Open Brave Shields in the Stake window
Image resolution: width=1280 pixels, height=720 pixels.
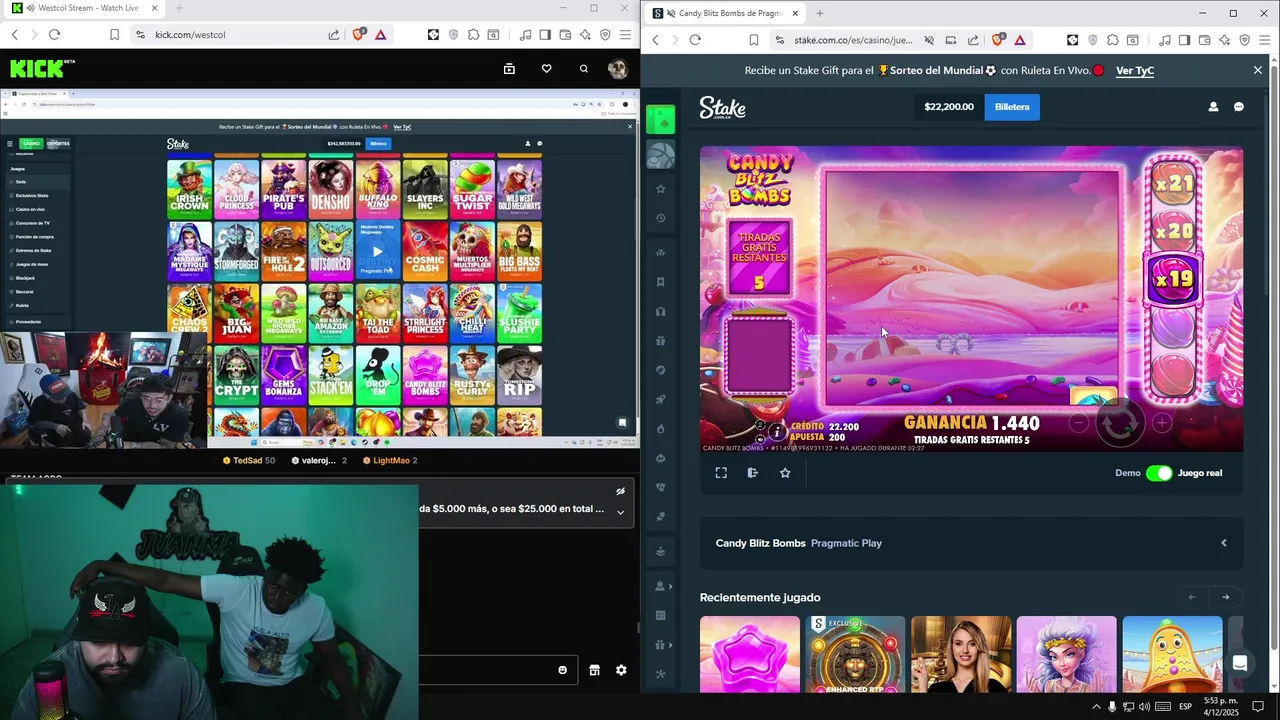[x=998, y=40]
